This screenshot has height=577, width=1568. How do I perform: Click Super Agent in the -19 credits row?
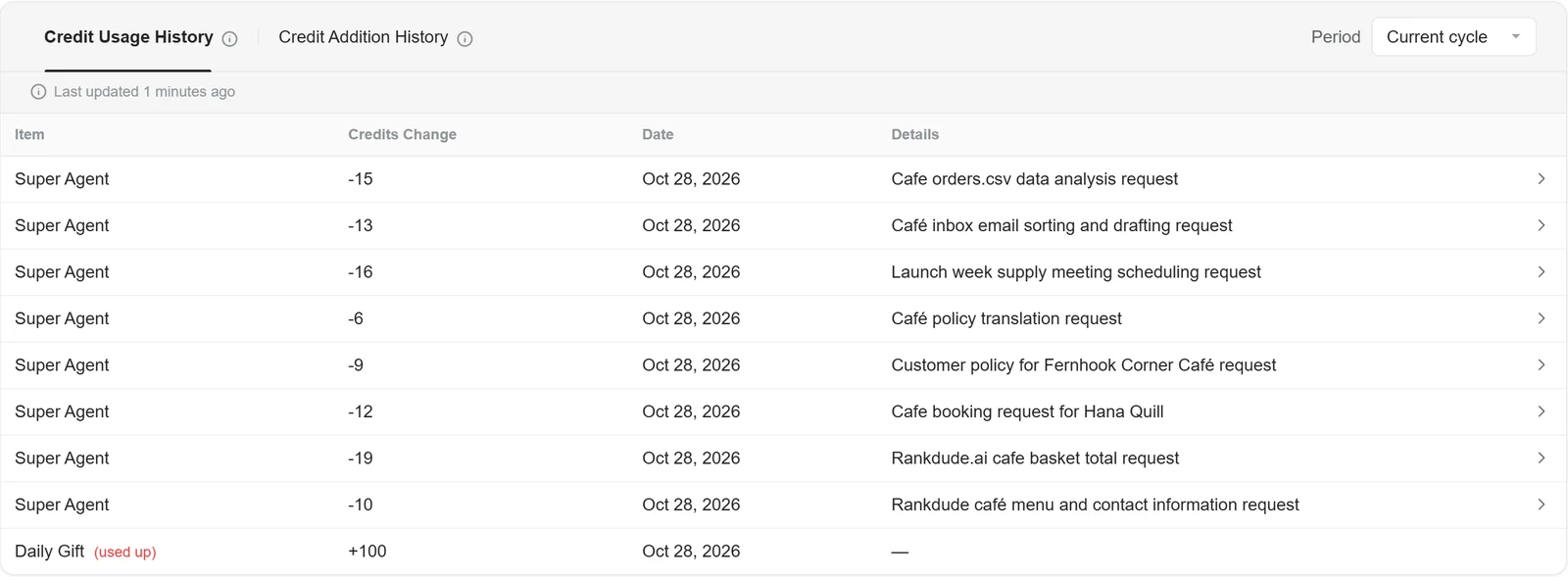[x=62, y=458]
